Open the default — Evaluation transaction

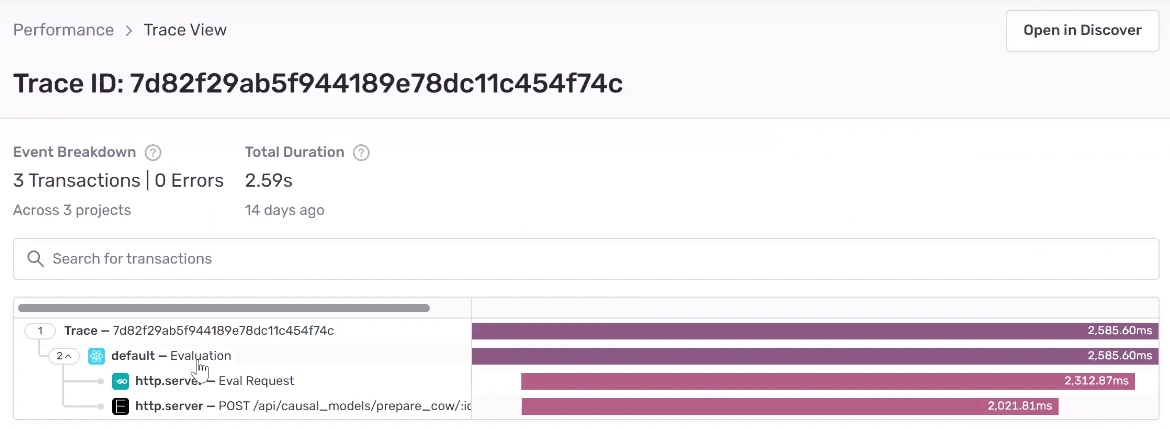[171, 356]
